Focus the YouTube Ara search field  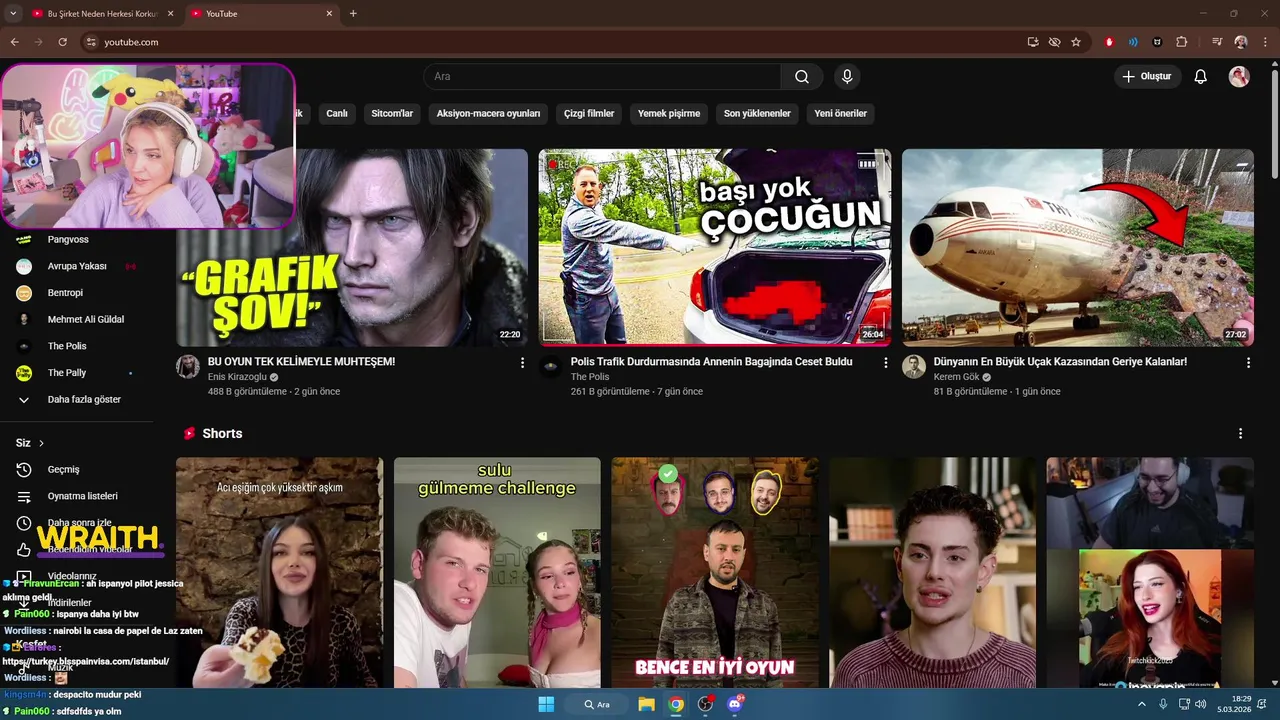pos(602,77)
